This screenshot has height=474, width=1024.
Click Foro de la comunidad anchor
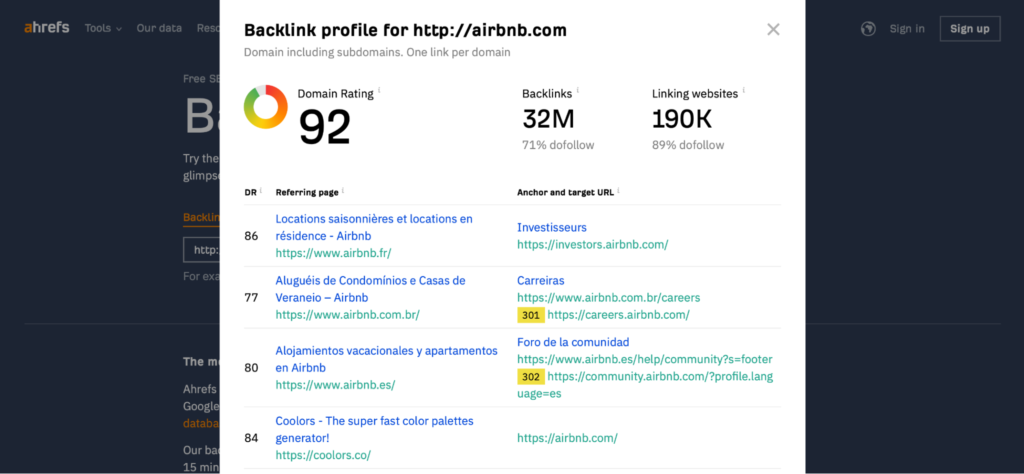click(x=573, y=342)
